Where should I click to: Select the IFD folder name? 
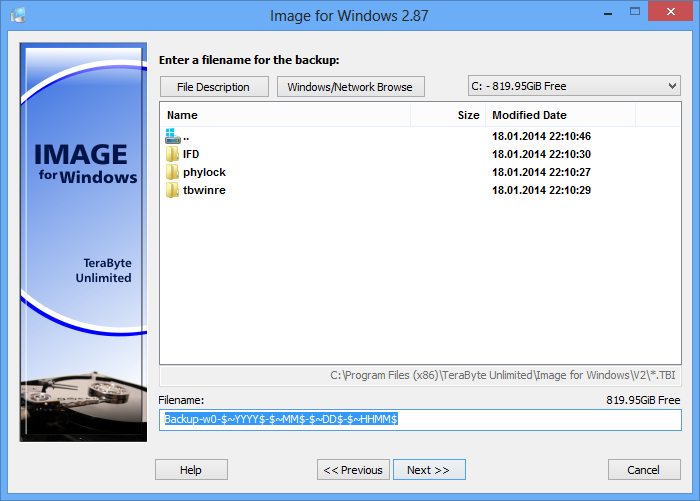tap(191, 154)
